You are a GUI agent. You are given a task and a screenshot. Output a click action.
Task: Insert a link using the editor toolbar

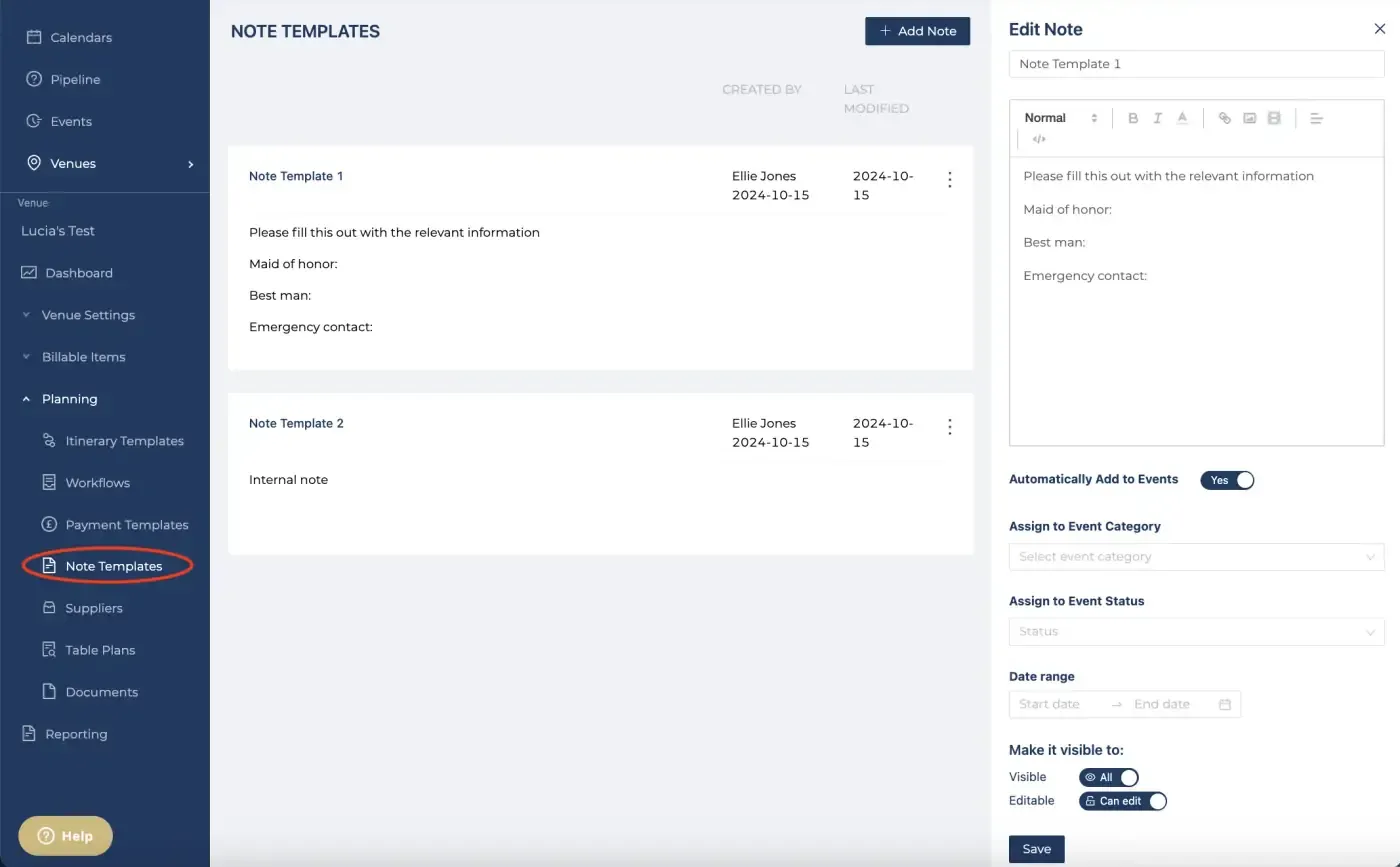[x=1224, y=118]
